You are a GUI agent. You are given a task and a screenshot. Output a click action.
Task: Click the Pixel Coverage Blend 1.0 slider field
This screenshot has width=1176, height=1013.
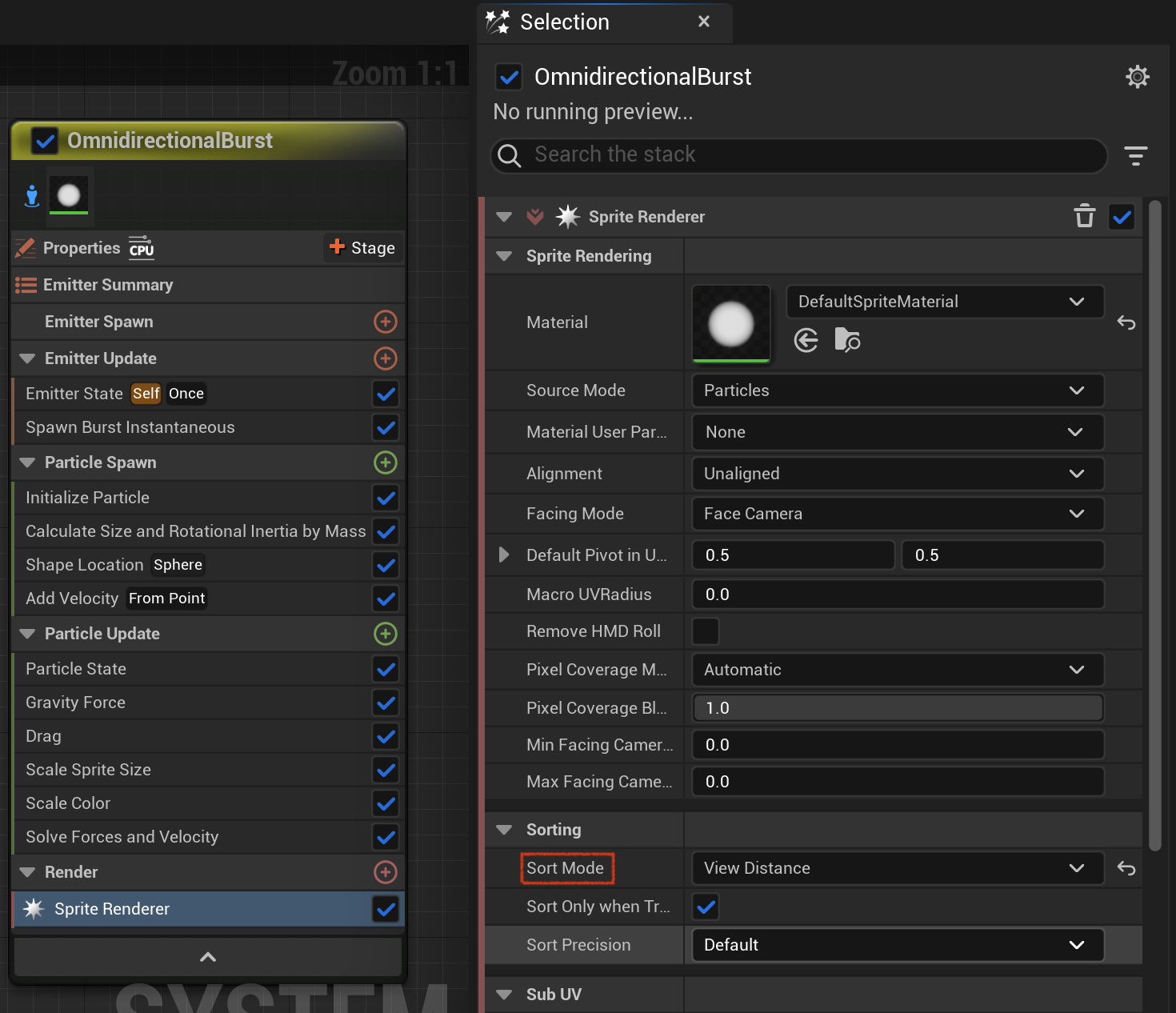pyautogui.click(x=898, y=708)
